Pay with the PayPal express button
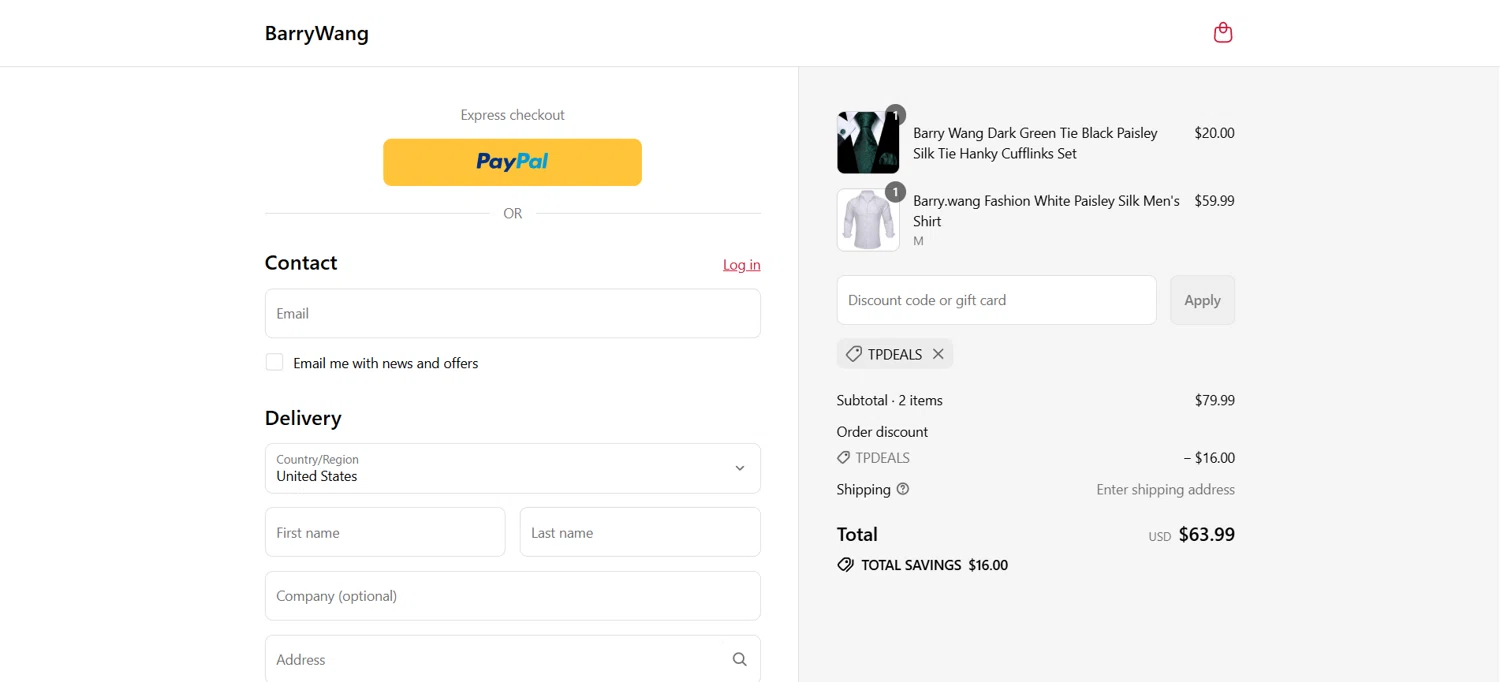Screen dimensions: 1500x682 [x=512, y=162]
